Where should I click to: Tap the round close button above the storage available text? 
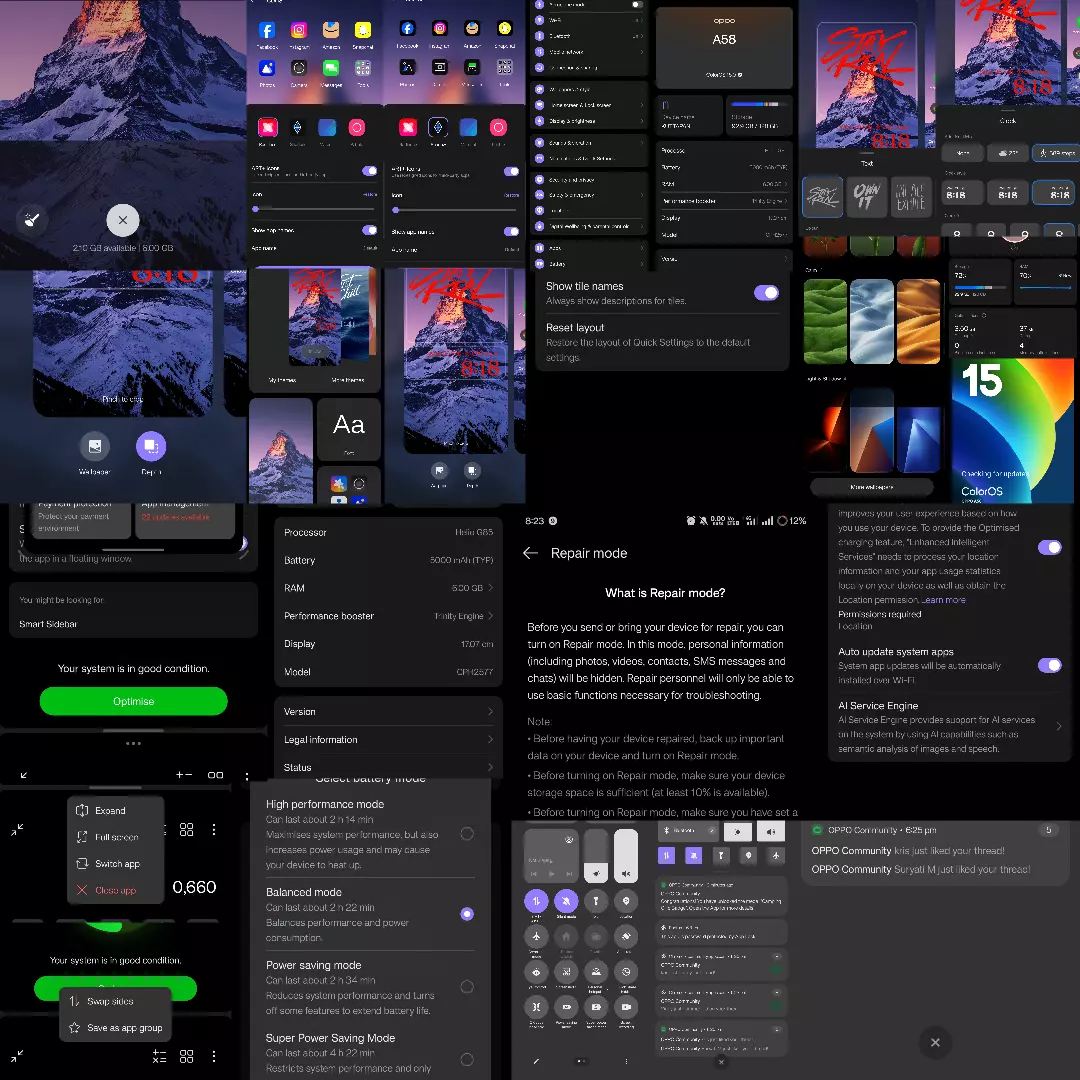pos(123,220)
